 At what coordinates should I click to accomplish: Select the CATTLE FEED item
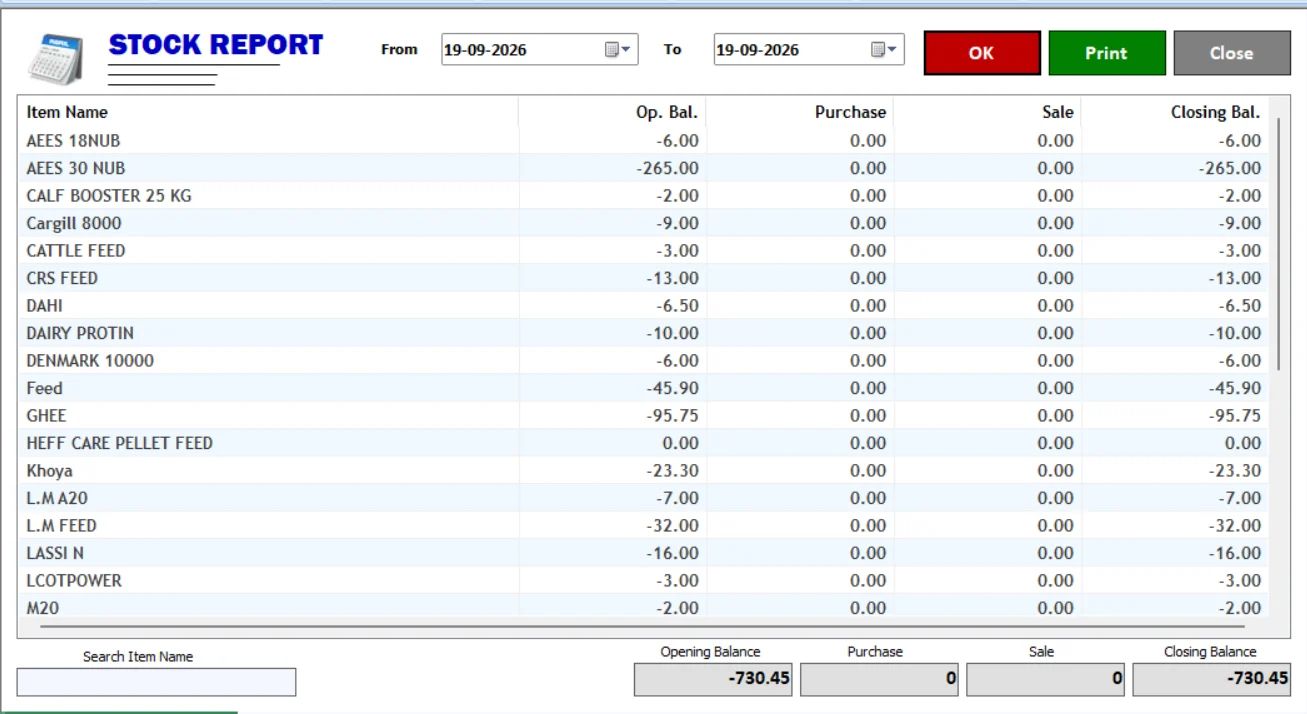(x=643, y=251)
